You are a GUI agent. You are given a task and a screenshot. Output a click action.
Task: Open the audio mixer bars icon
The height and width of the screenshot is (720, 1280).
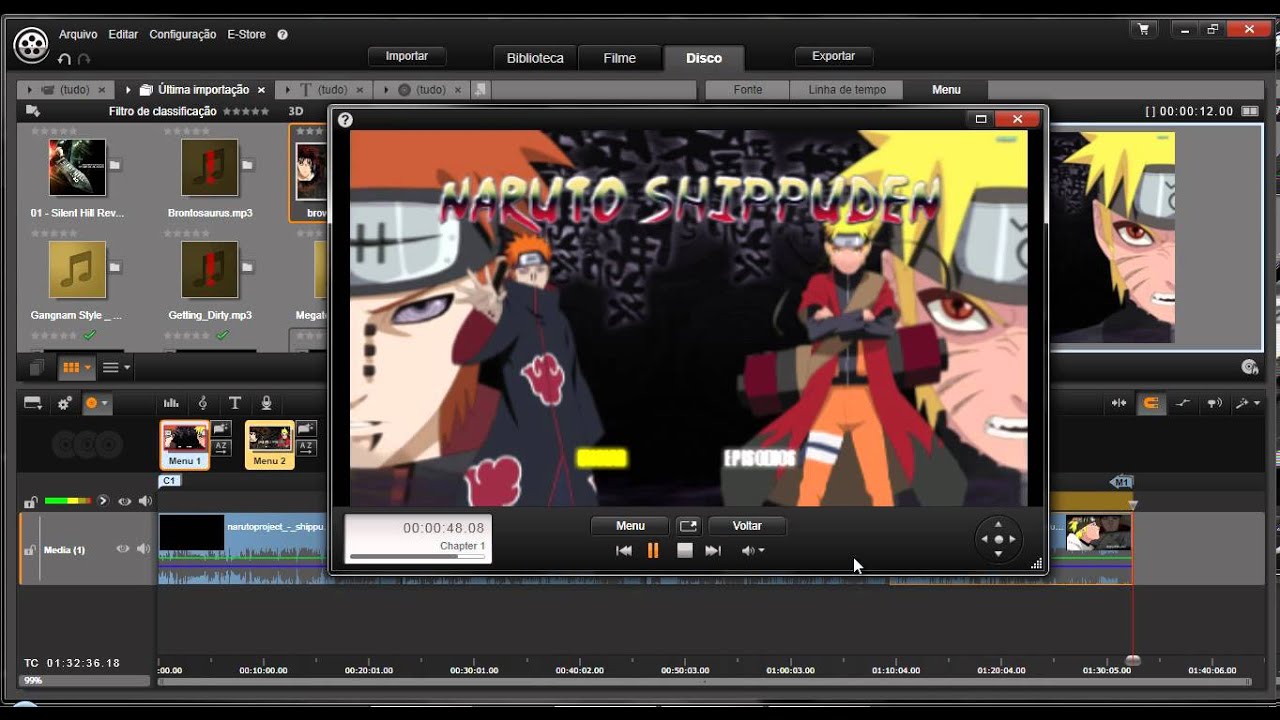pos(171,403)
